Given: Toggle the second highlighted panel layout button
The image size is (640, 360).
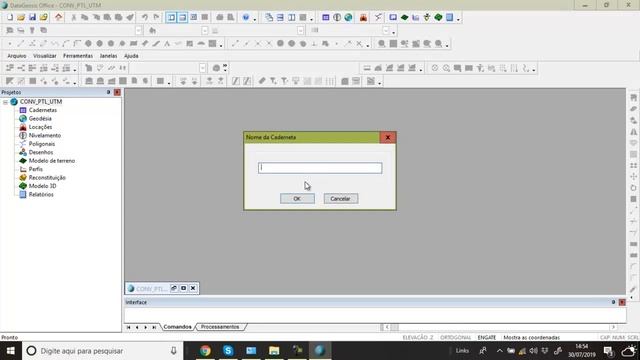Looking at the screenshot, I should pos(182,17).
